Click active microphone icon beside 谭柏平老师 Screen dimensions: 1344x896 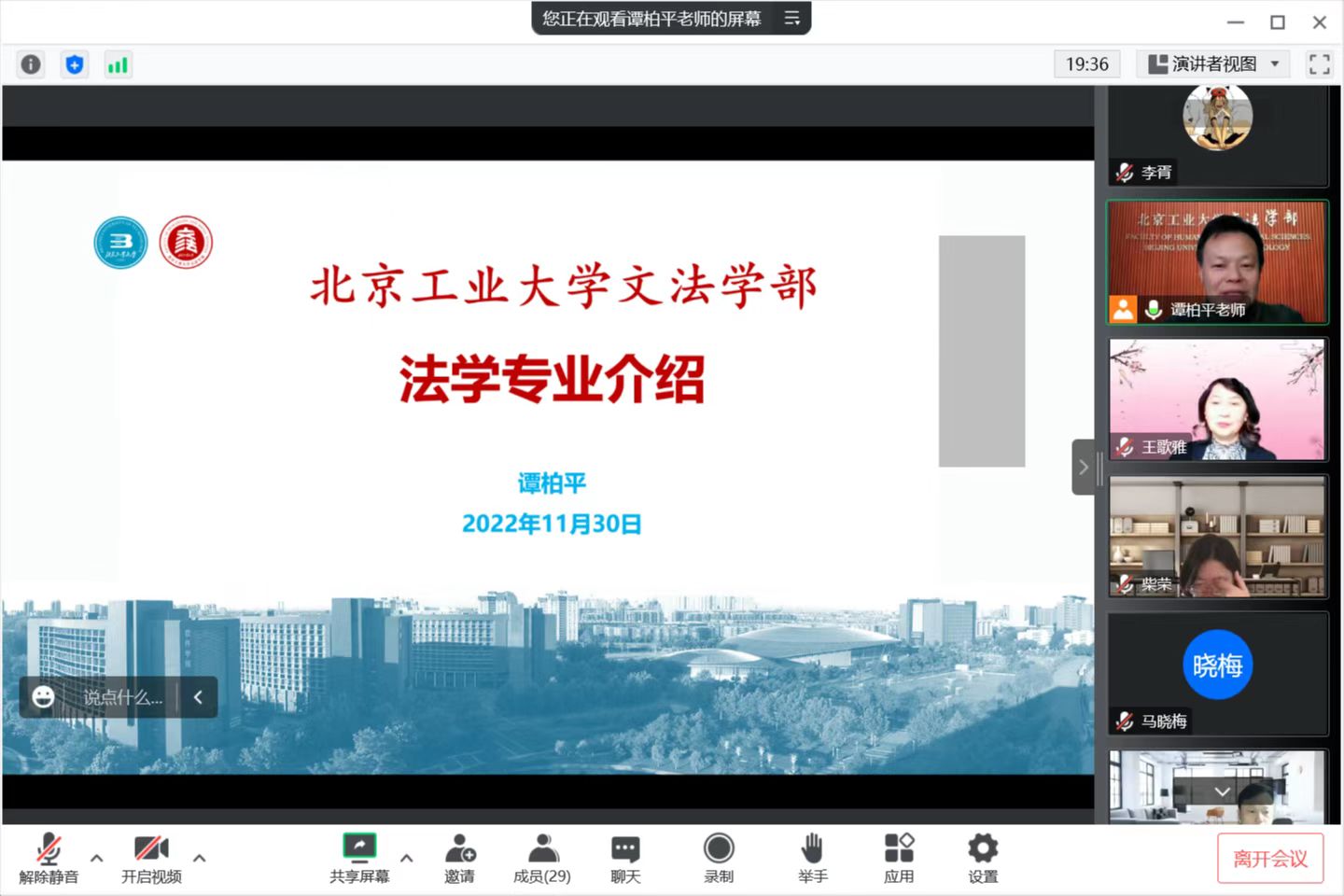click(1154, 310)
